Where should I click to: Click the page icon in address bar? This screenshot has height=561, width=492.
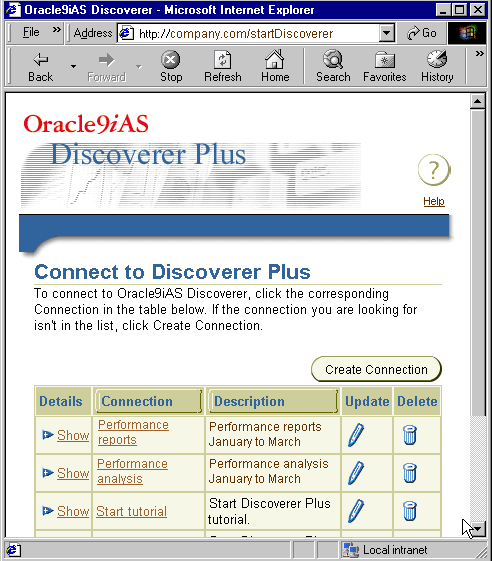coord(126,33)
